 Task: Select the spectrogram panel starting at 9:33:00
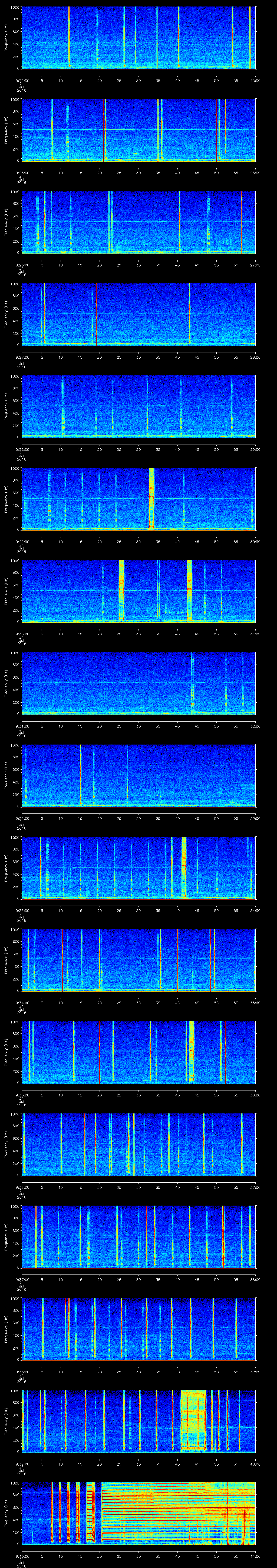click(x=139, y=868)
